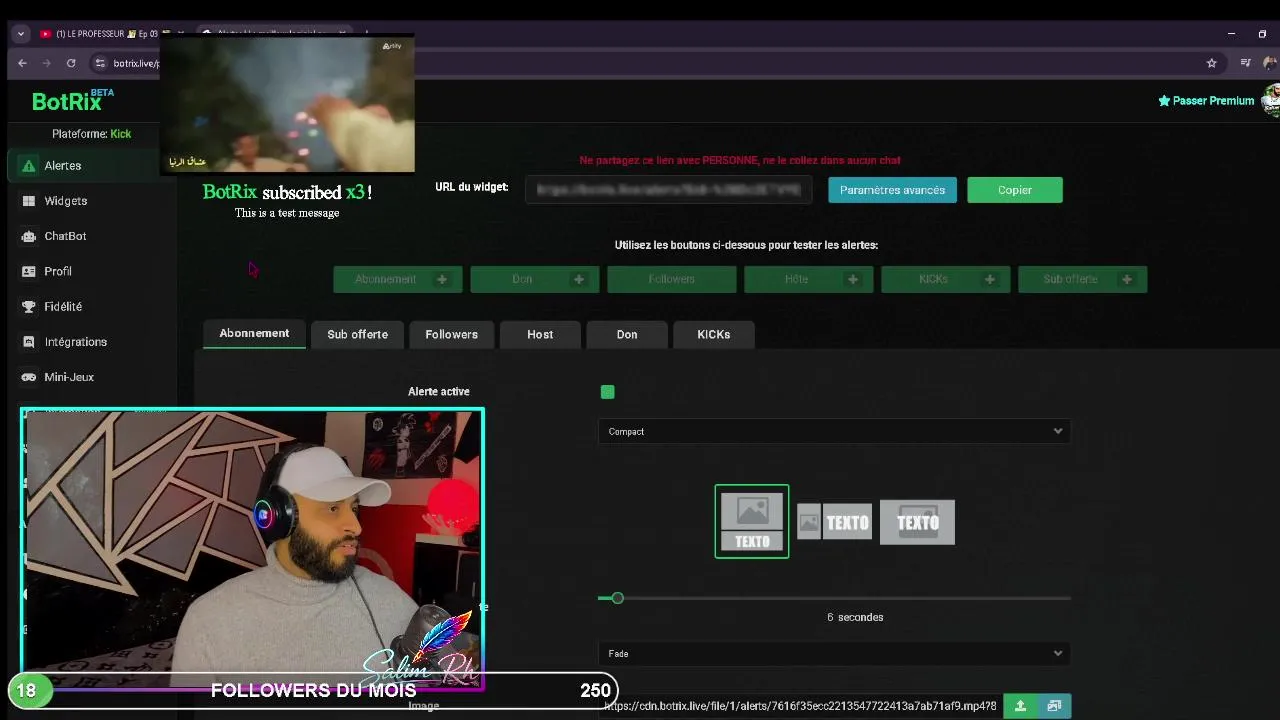Toggle the Alerte active checkbox
Viewport: 1280px width, 720px height.
[607, 392]
